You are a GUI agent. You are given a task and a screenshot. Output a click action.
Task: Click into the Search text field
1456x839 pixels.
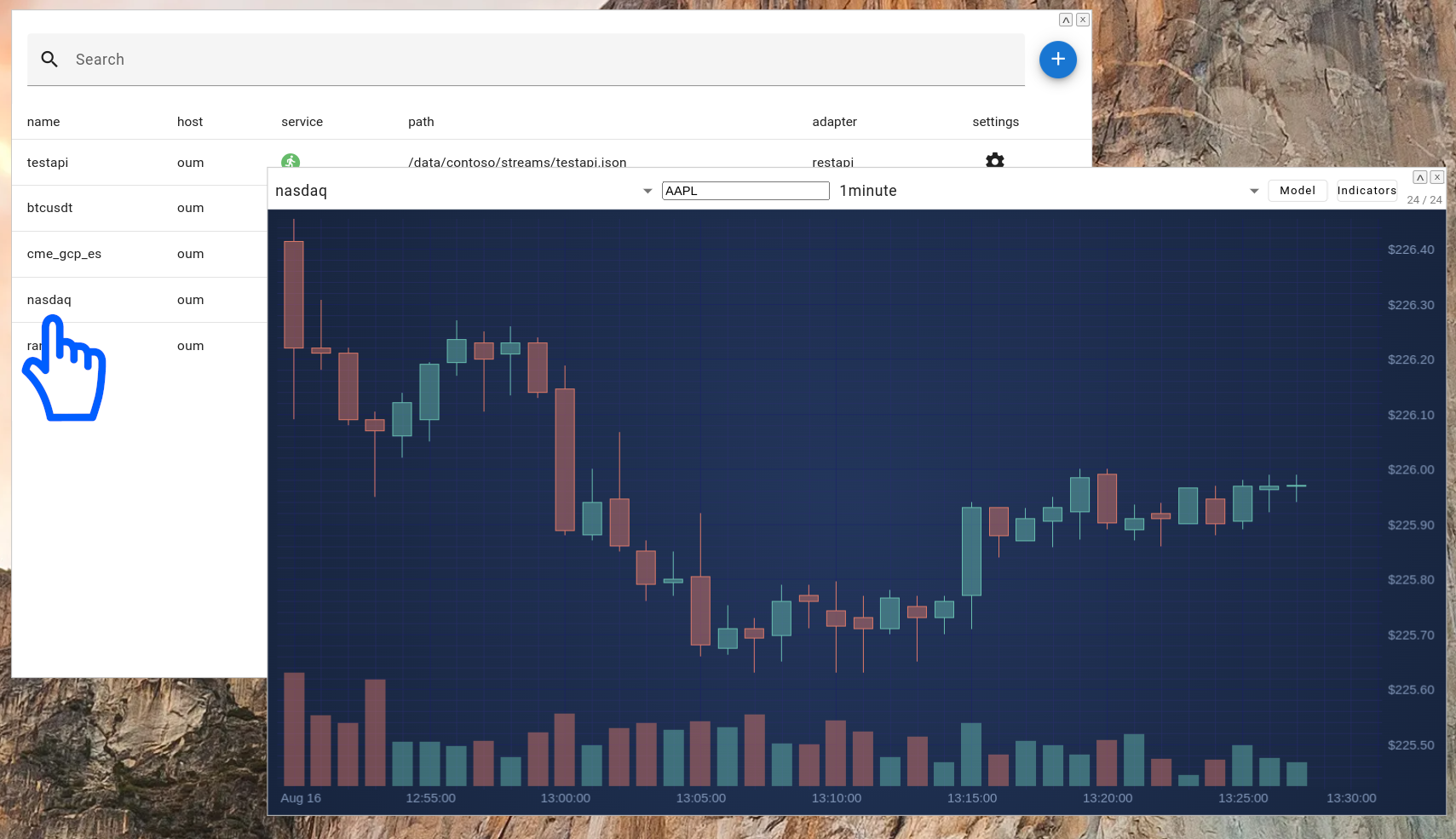[x=545, y=60]
